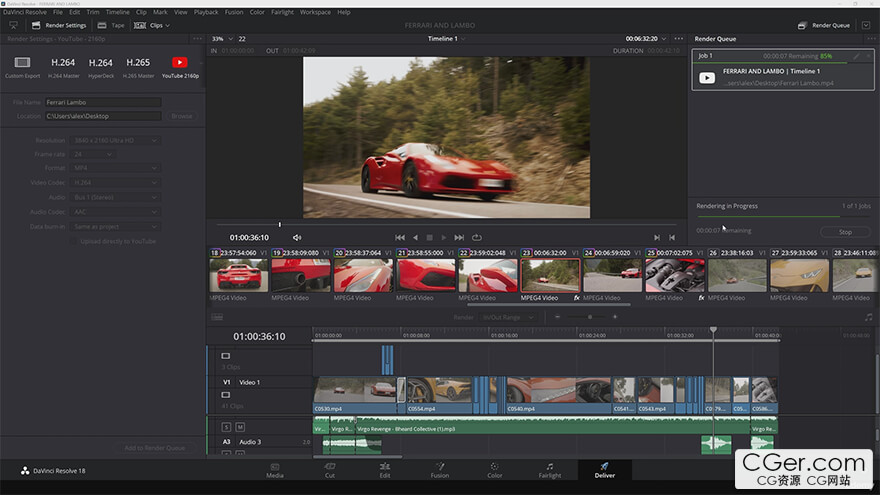Select clip thumbnail 18
This screenshot has width=880, height=495.
(x=239, y=275)
